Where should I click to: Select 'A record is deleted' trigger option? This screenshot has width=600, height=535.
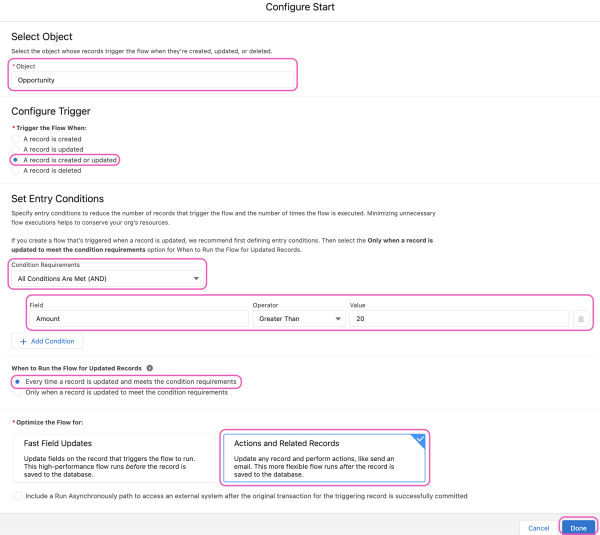(x=15, y=170)
